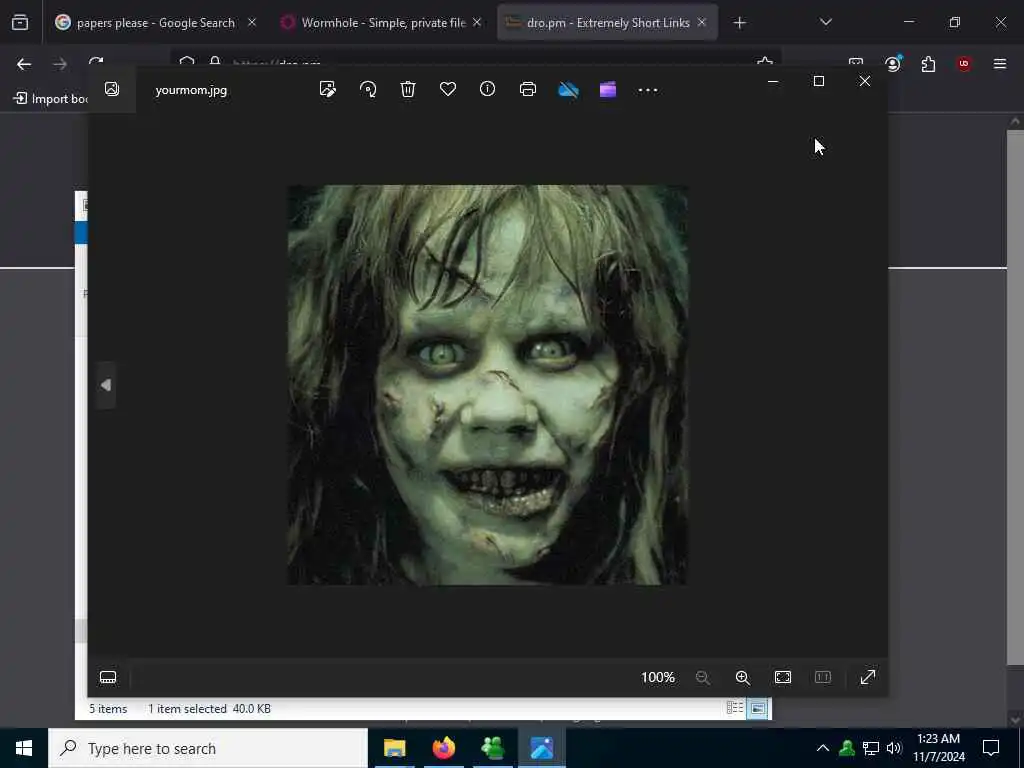Switch File Explorer to large icons view
The image size is (1024, 768).
[x=758, y=708]
